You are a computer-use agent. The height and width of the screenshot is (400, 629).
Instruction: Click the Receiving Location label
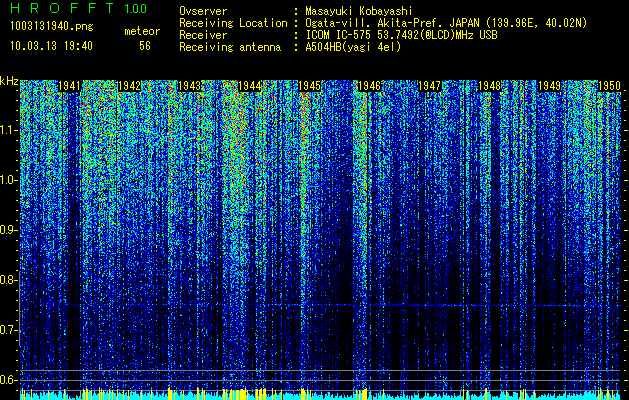[x=233, y=23]
